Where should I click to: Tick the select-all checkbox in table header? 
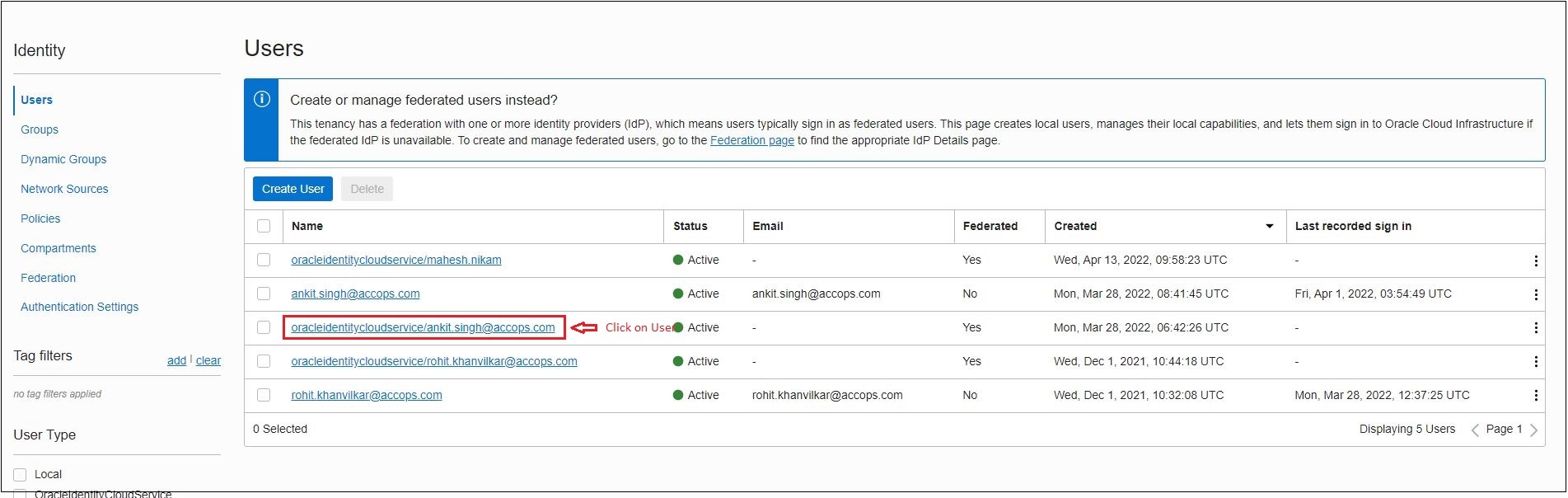pyautogui.click(x=264, y=226)
